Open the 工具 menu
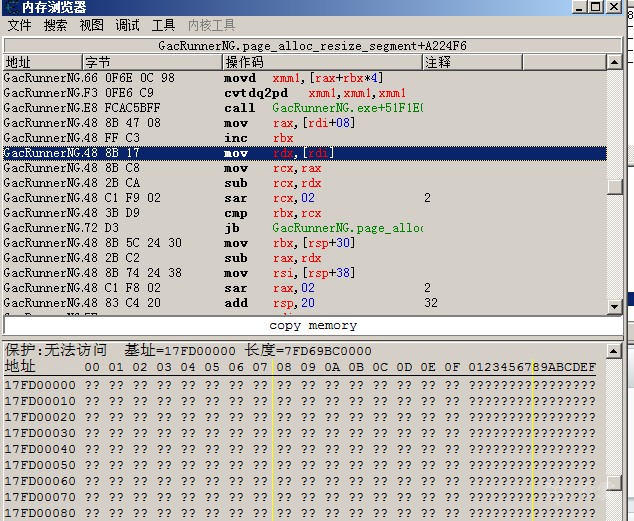The image size is (634, 521). tap(163, 25)
